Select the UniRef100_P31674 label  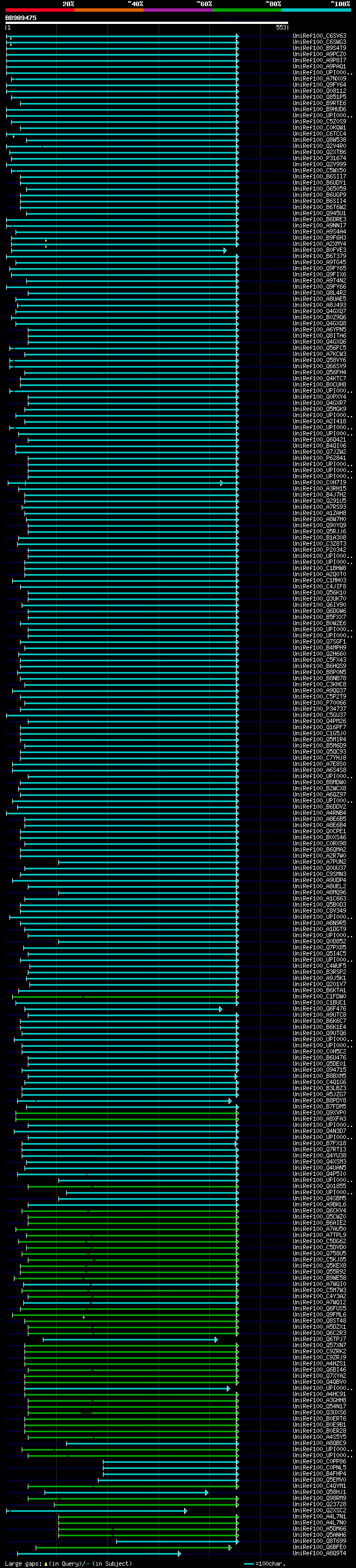[x=319, y=157]
